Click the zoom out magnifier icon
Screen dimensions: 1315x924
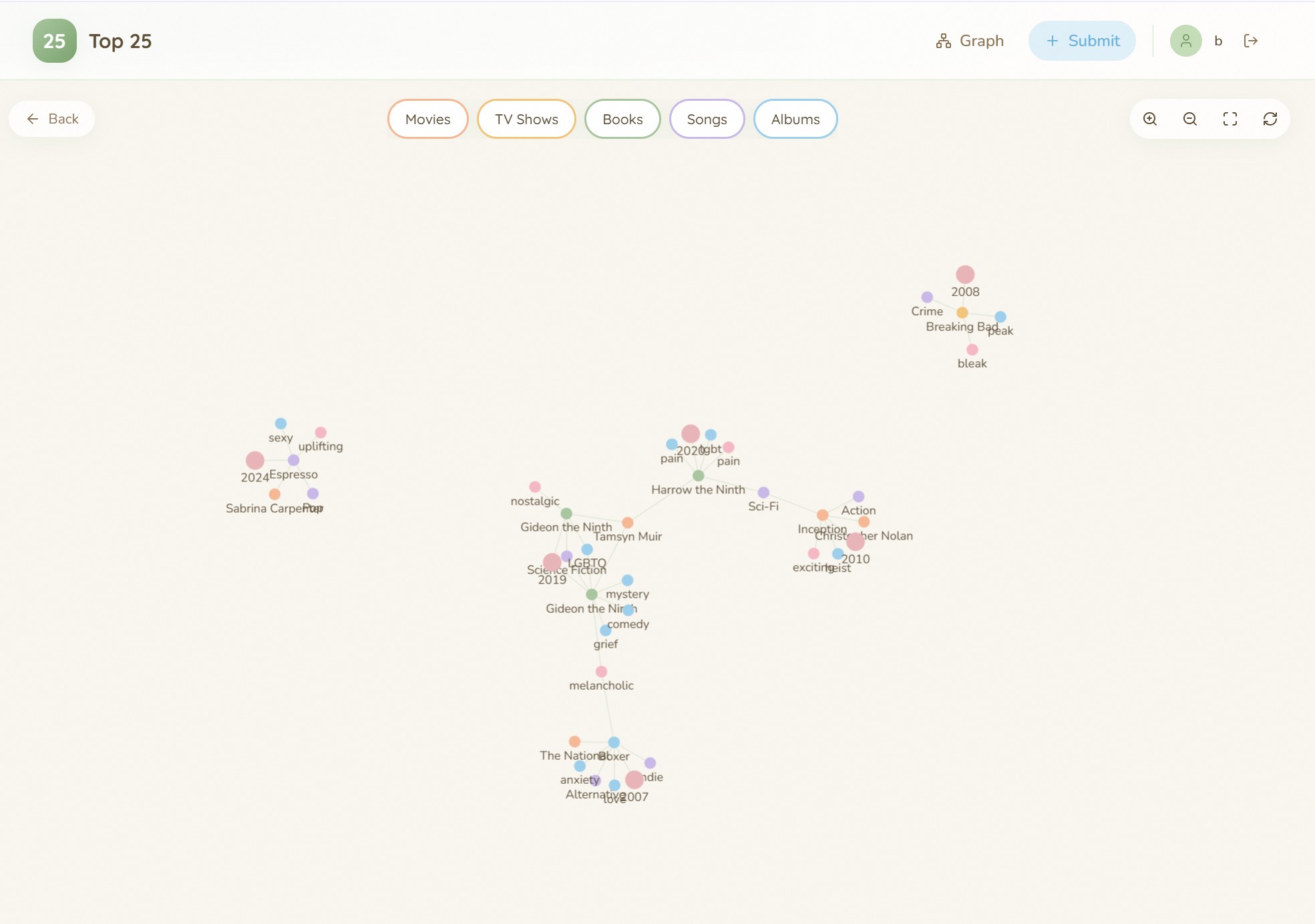[1190, 119]
